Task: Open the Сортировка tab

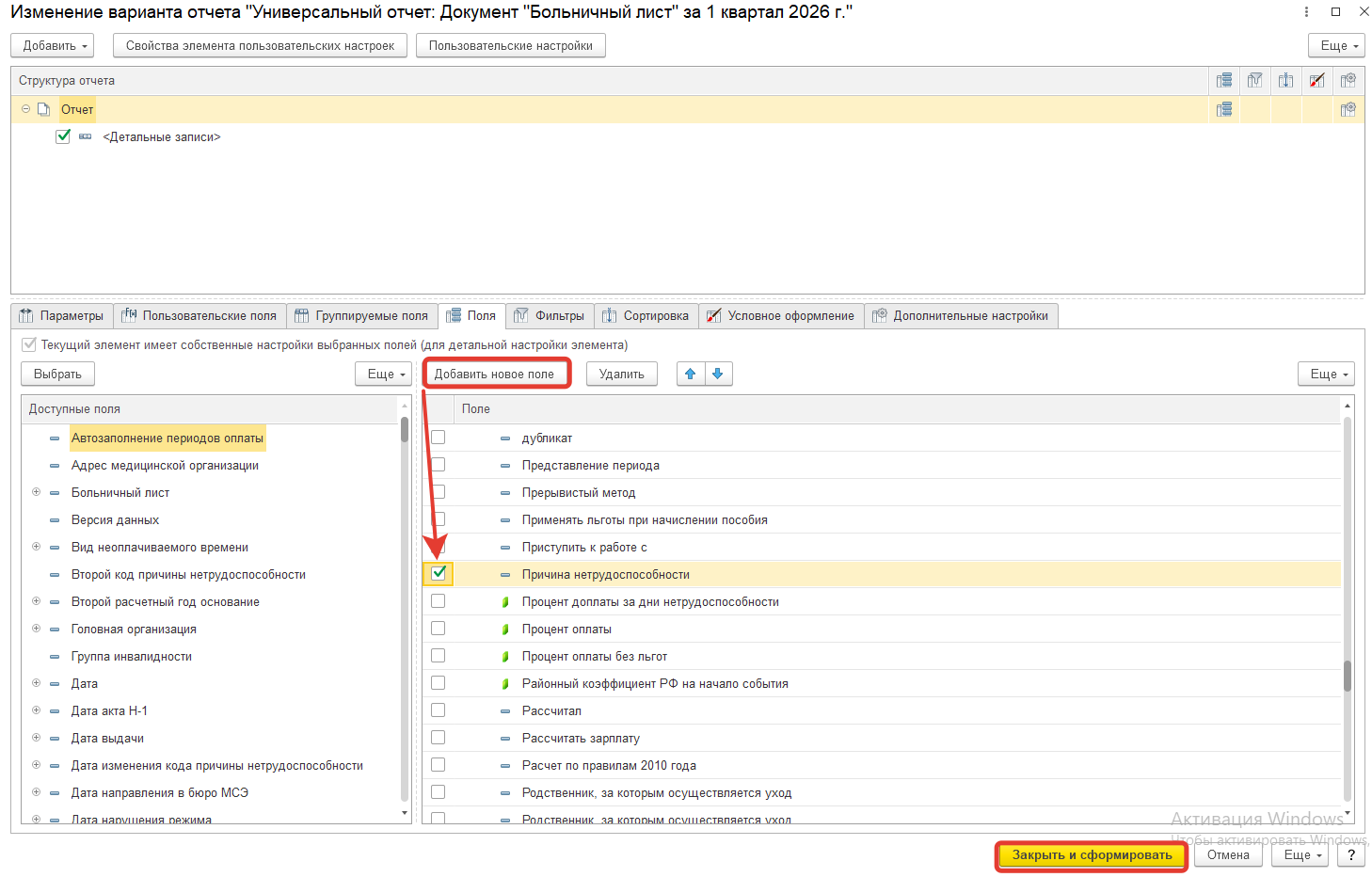Action: [646, 316]
